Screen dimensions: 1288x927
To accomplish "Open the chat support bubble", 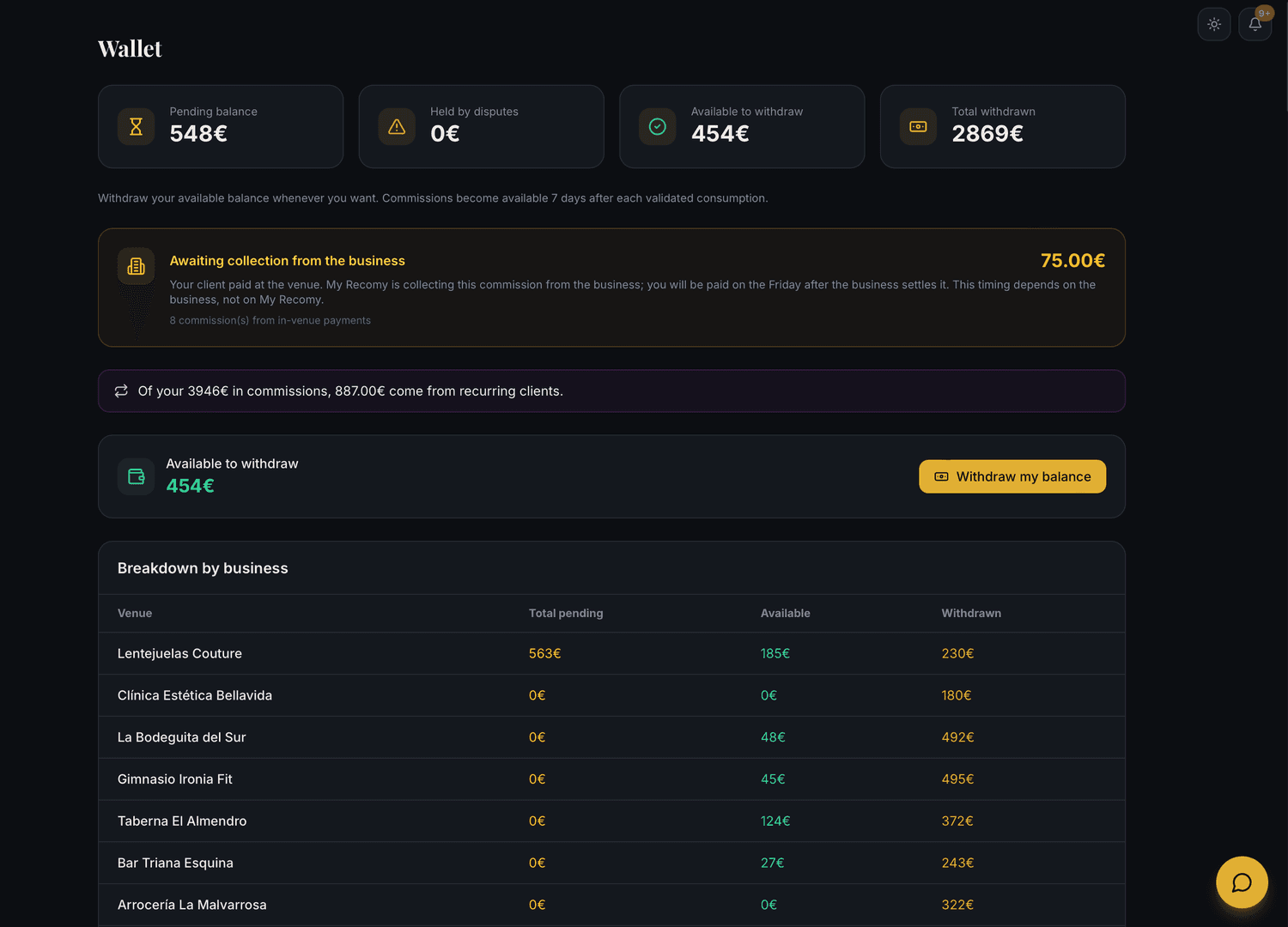I will 1242,882.
